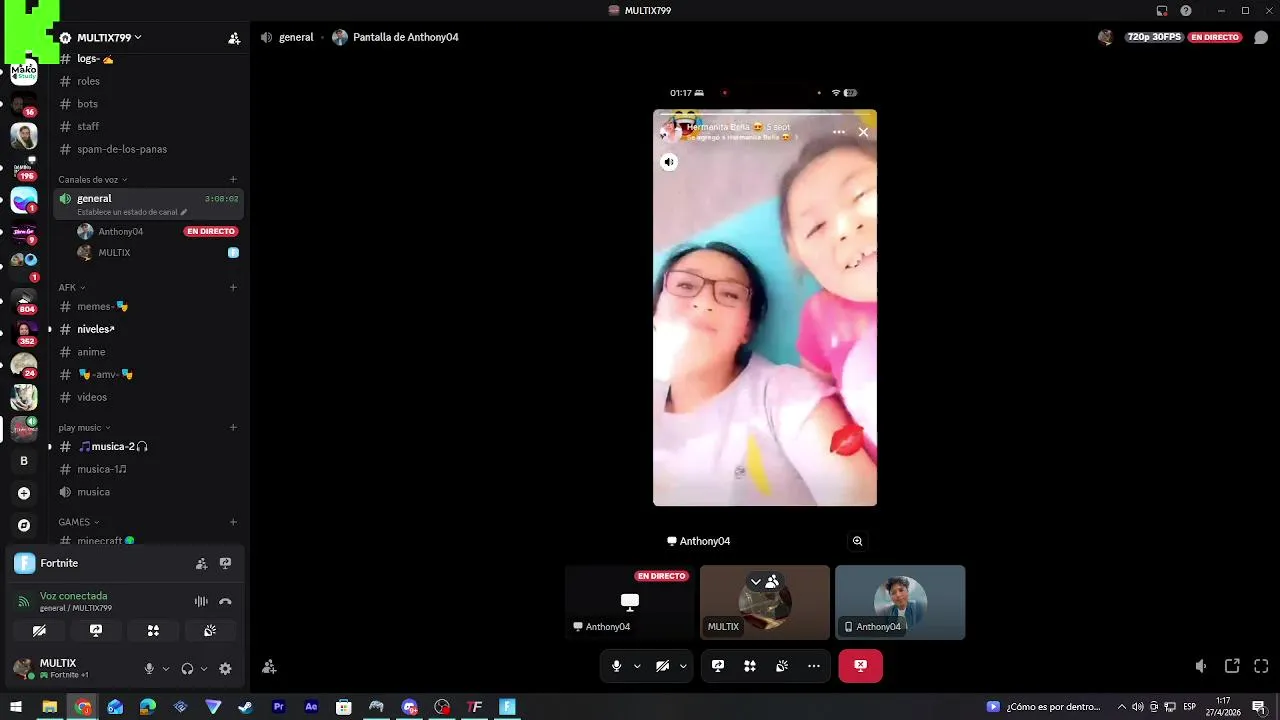
Task: Collapse the AFK category
Action: pyautogui.click(x=71, y=288)
